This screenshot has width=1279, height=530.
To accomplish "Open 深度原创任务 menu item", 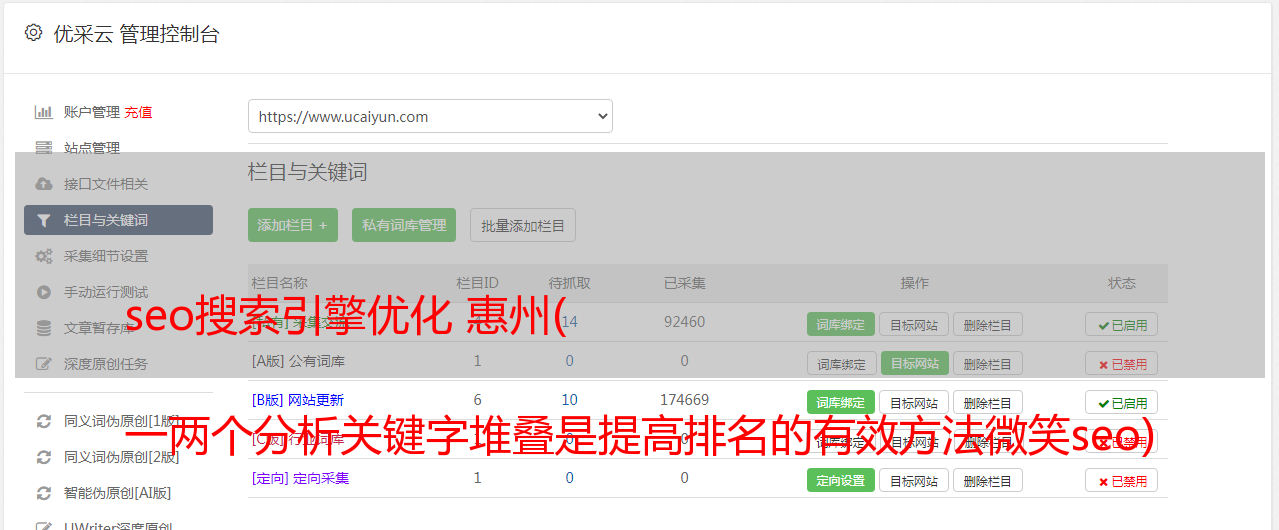I will pos(106,364).
